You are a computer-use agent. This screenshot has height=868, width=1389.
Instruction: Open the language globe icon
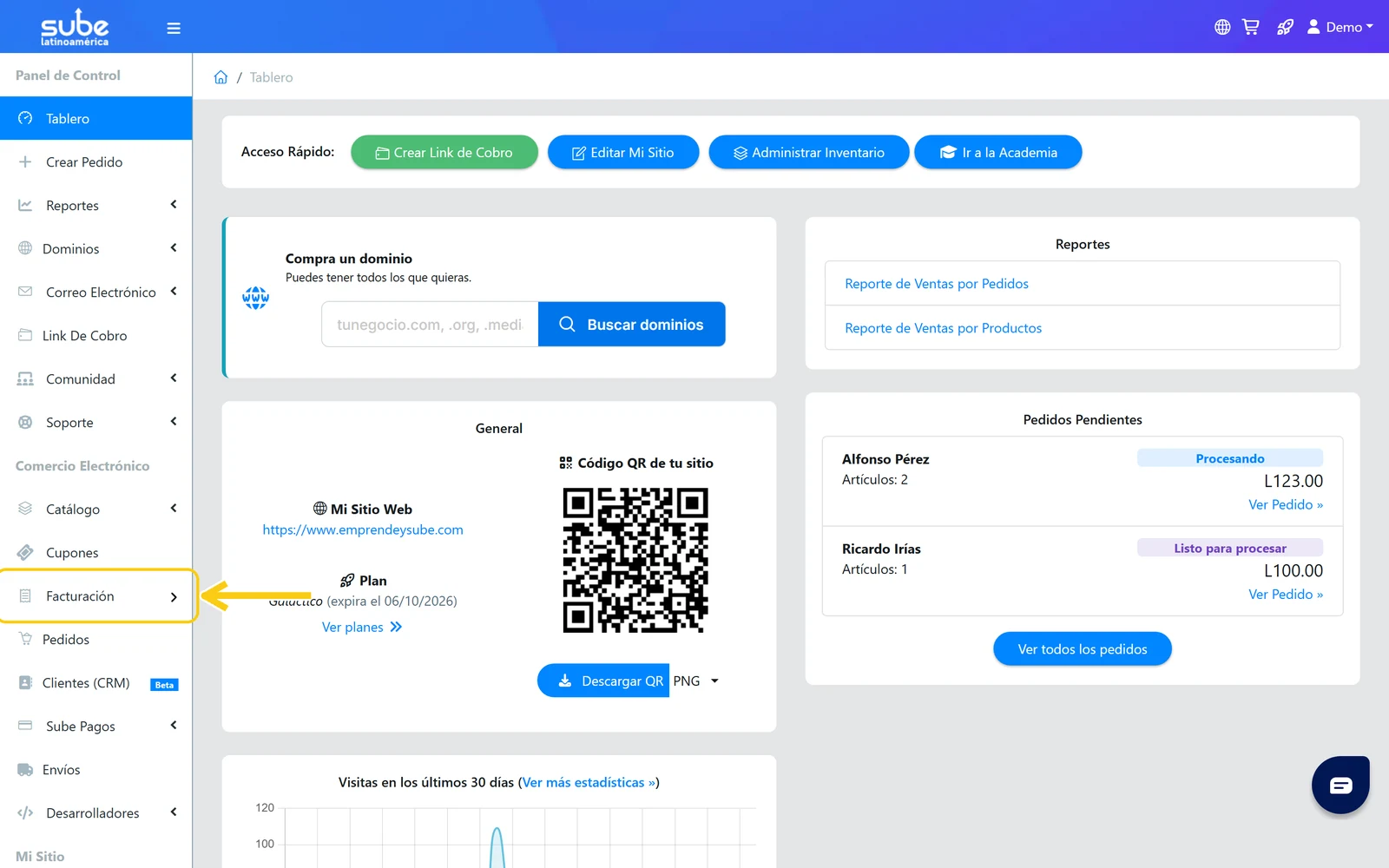click(1222, 27)
